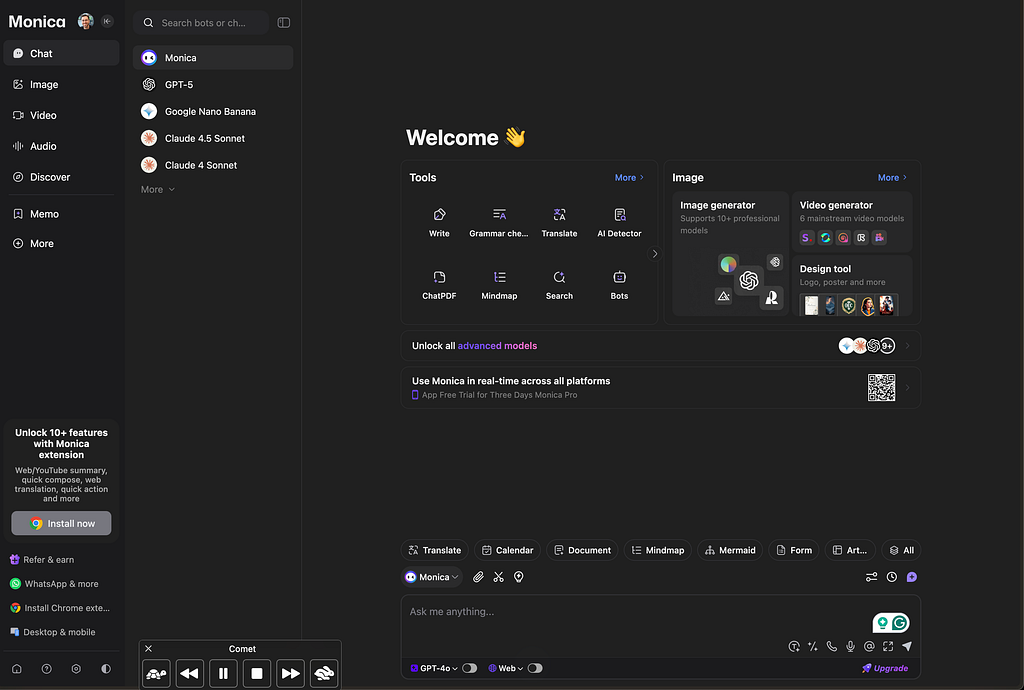This screenshot has width=1024, height=690.
Task: Open the real-time platforms banner chevron
Action: coord(907,388)
